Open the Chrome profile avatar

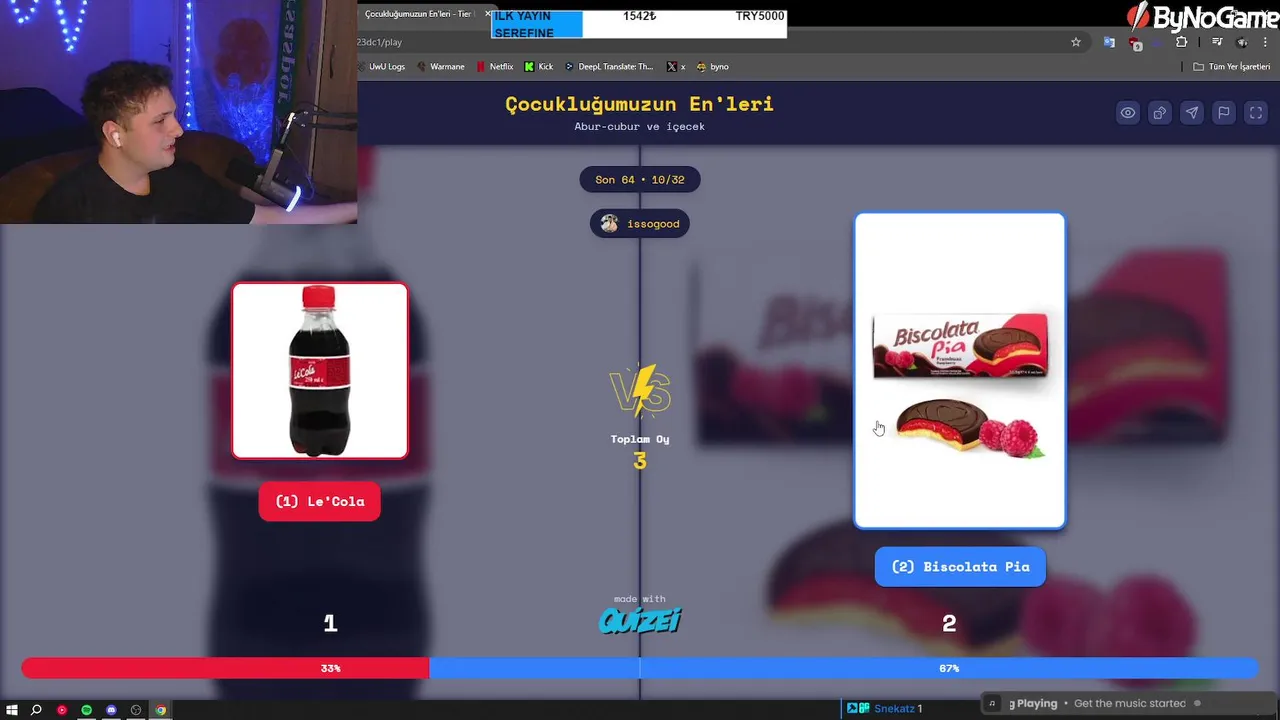[x=1242, y=42]
